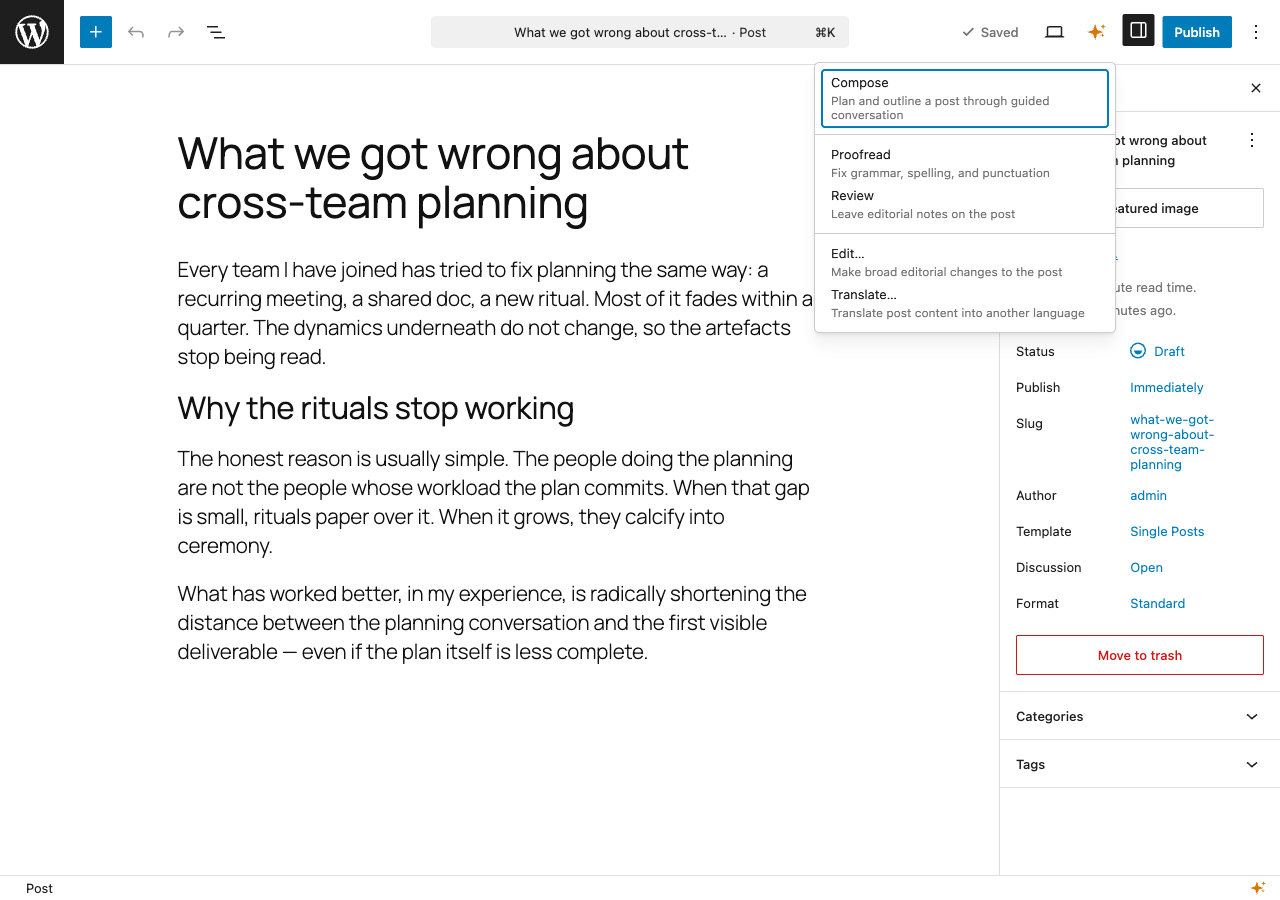Screen dimensions: 1280x900
Task: Click the command palette title field
Action: pos(640,31)
